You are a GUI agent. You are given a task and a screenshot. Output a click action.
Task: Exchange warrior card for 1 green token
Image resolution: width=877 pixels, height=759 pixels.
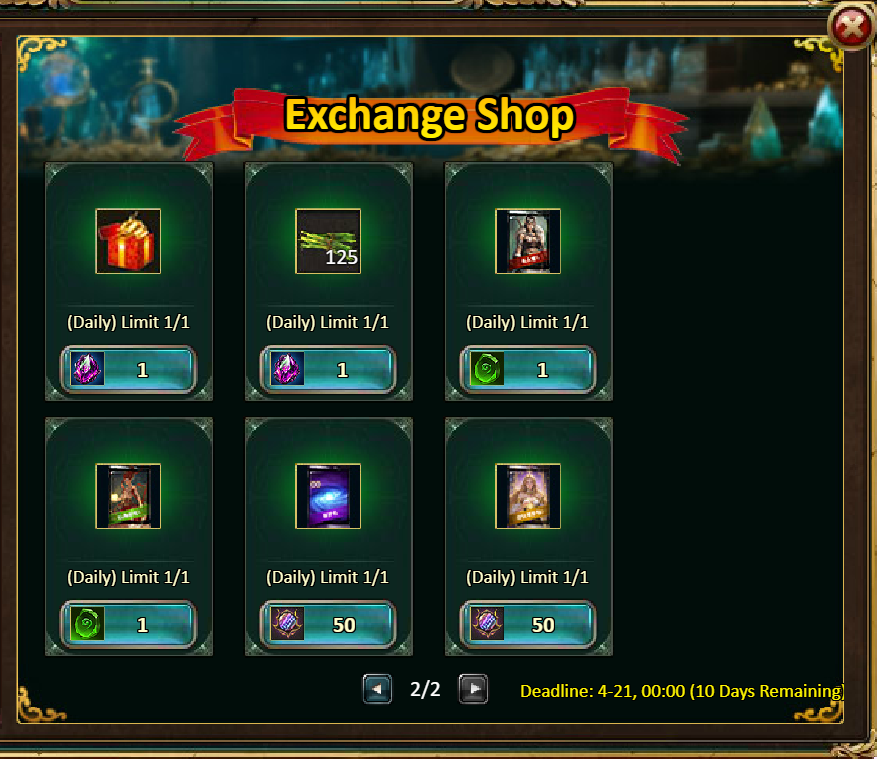[528, 369]
